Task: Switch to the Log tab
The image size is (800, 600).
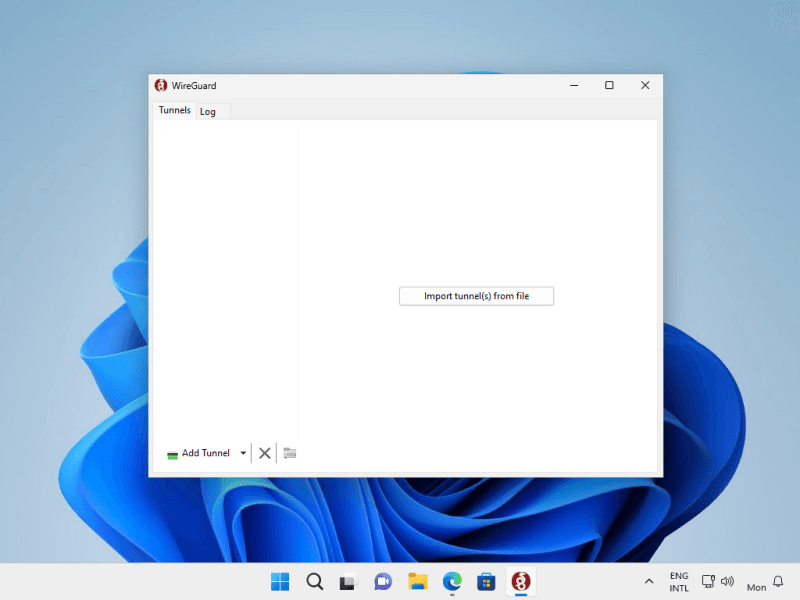Action: [208, 111]
